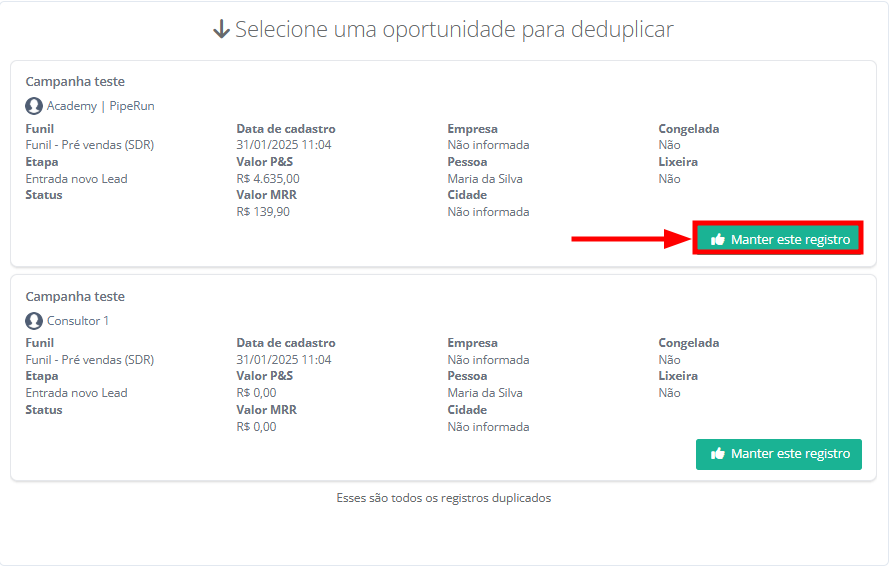Click Maria da Silva in the second card

pyautogui.click(x=485, y=393)
